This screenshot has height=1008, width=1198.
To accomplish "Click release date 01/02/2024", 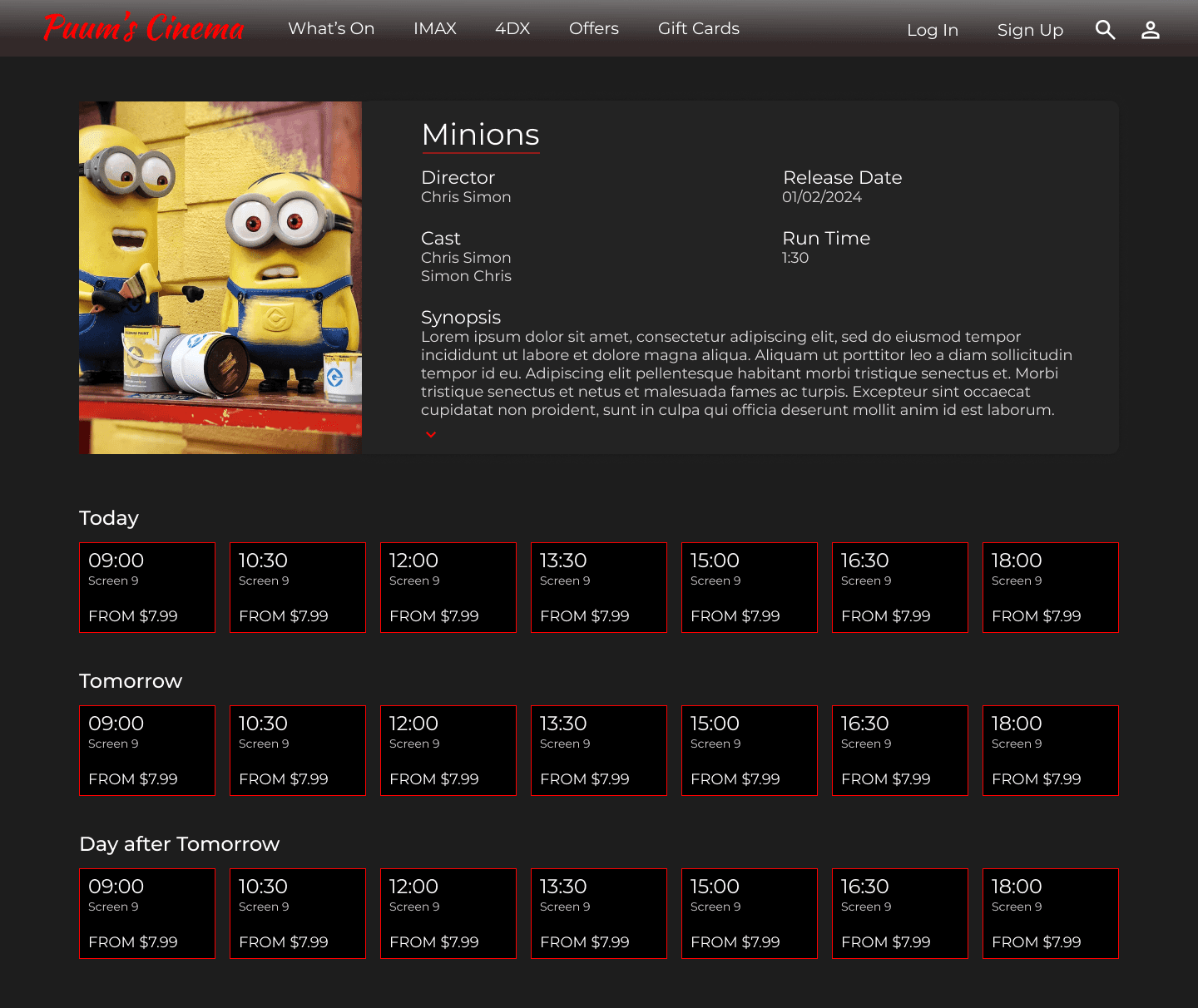I will (822, 197).
